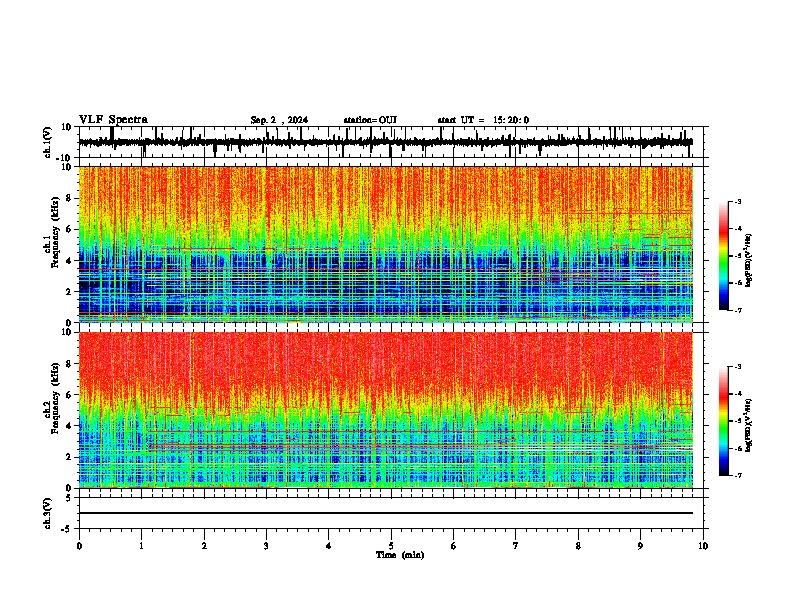Click the "-7" label on ch.2 color bar
The image size is (792, 612).
(x=737, y=475)
